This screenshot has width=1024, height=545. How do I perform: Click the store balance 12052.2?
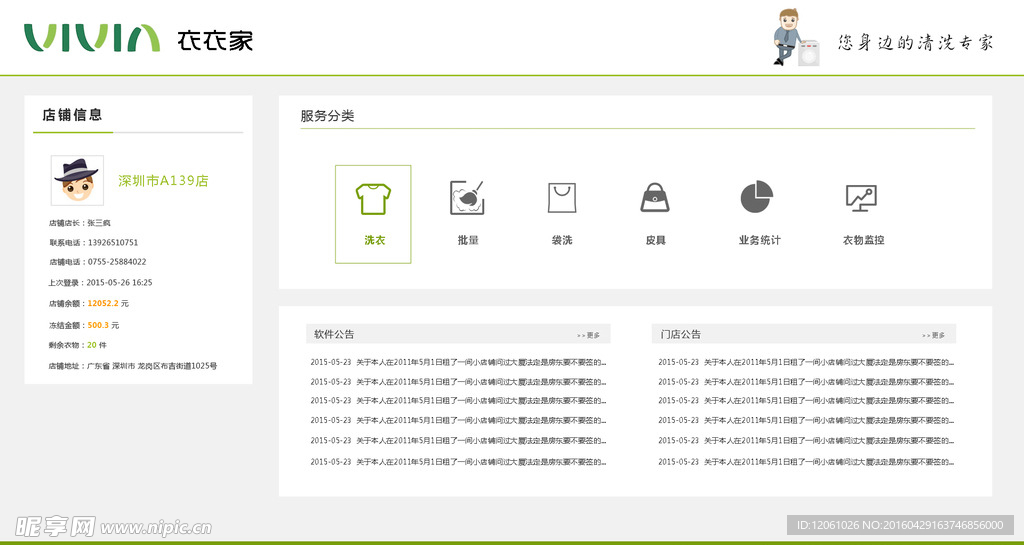103,304
